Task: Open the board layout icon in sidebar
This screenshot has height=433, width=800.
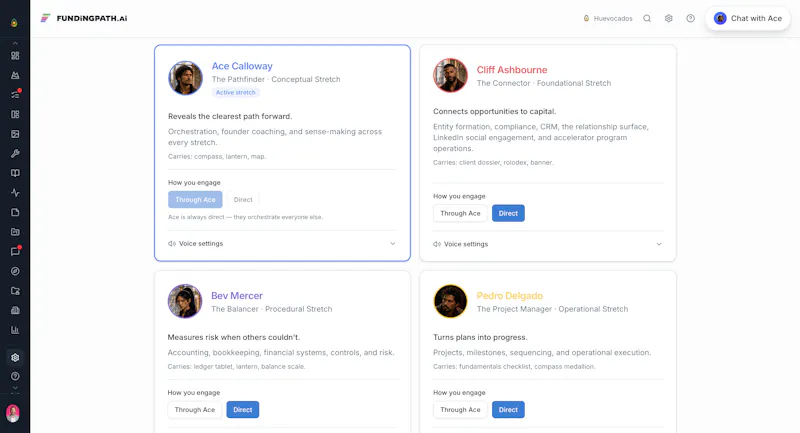Action: click(15, 114)
